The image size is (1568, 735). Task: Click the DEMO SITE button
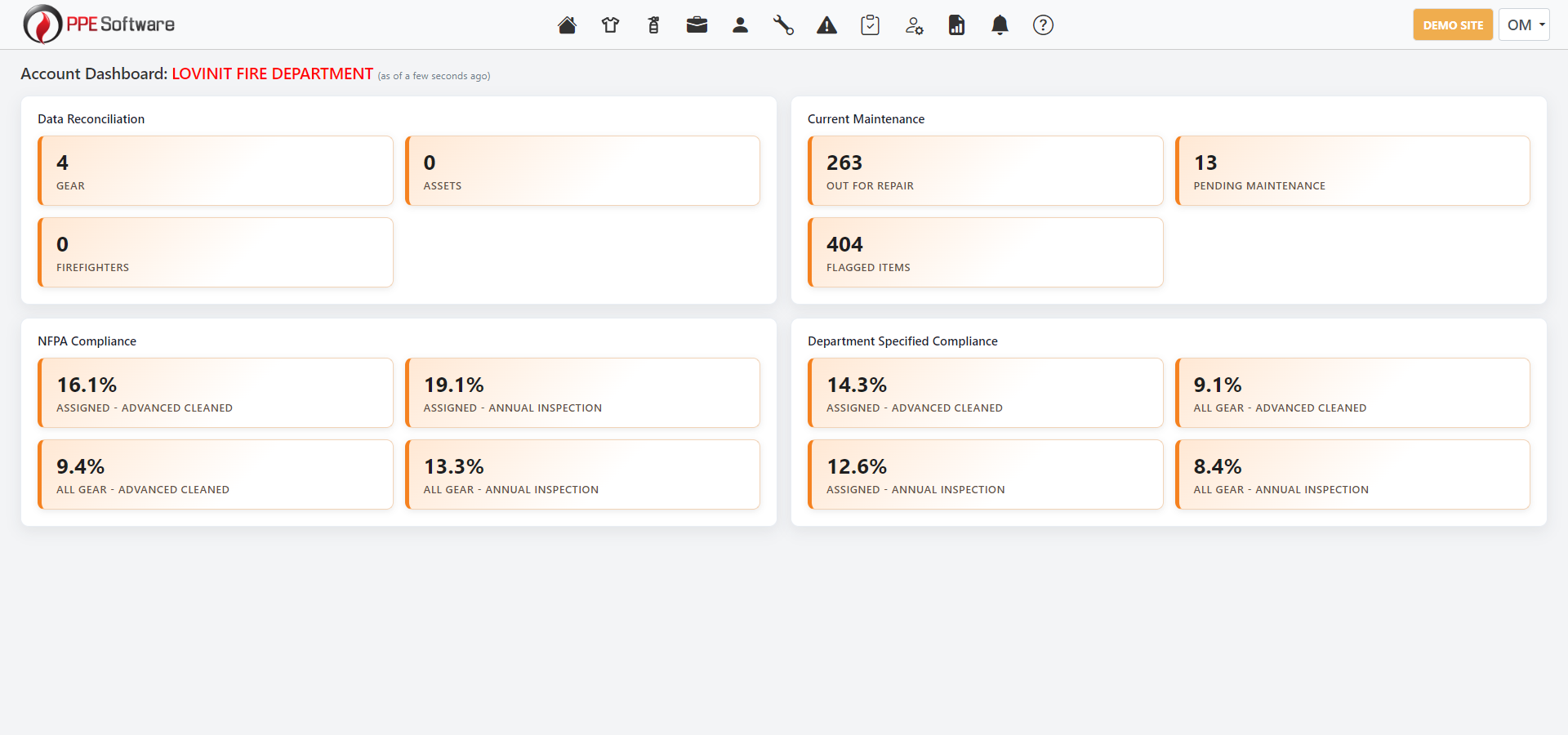[x=1453, y=24]
